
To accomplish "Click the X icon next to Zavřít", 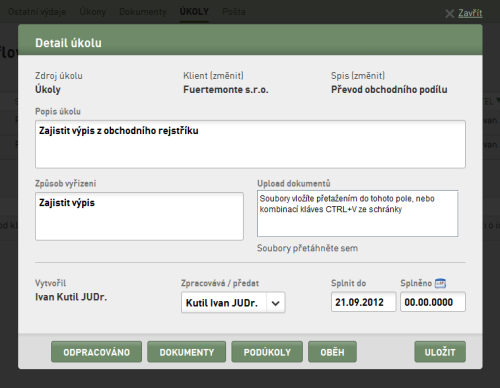I will (449, 14).
